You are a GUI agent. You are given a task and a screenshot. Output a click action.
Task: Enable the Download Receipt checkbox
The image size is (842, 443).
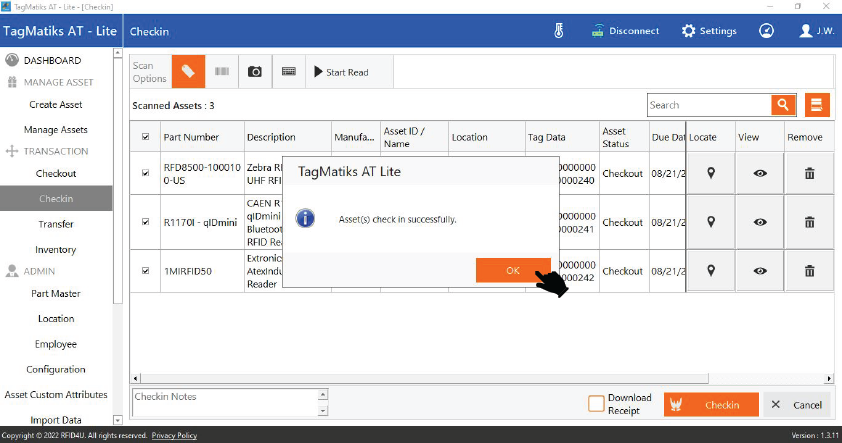[596, 404]
